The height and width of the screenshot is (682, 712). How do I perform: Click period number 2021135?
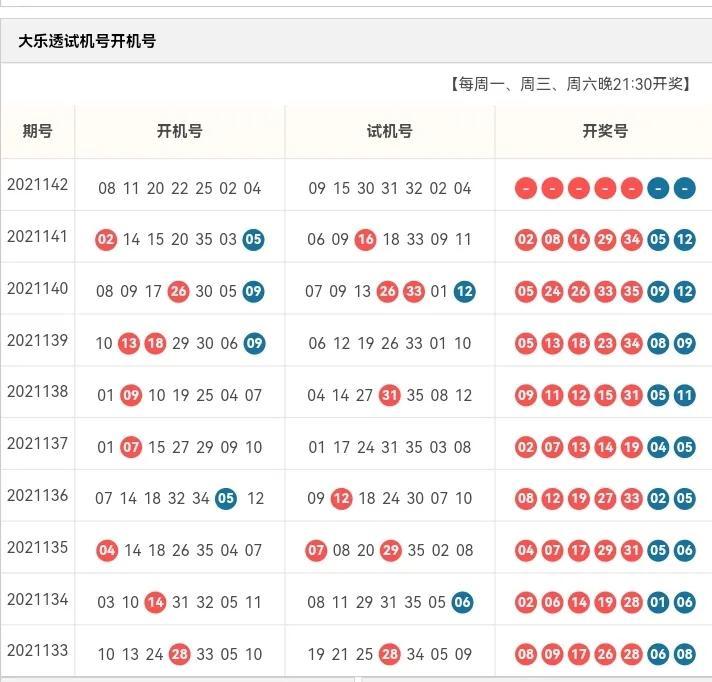pyautogui.click(x=38, y=548)
